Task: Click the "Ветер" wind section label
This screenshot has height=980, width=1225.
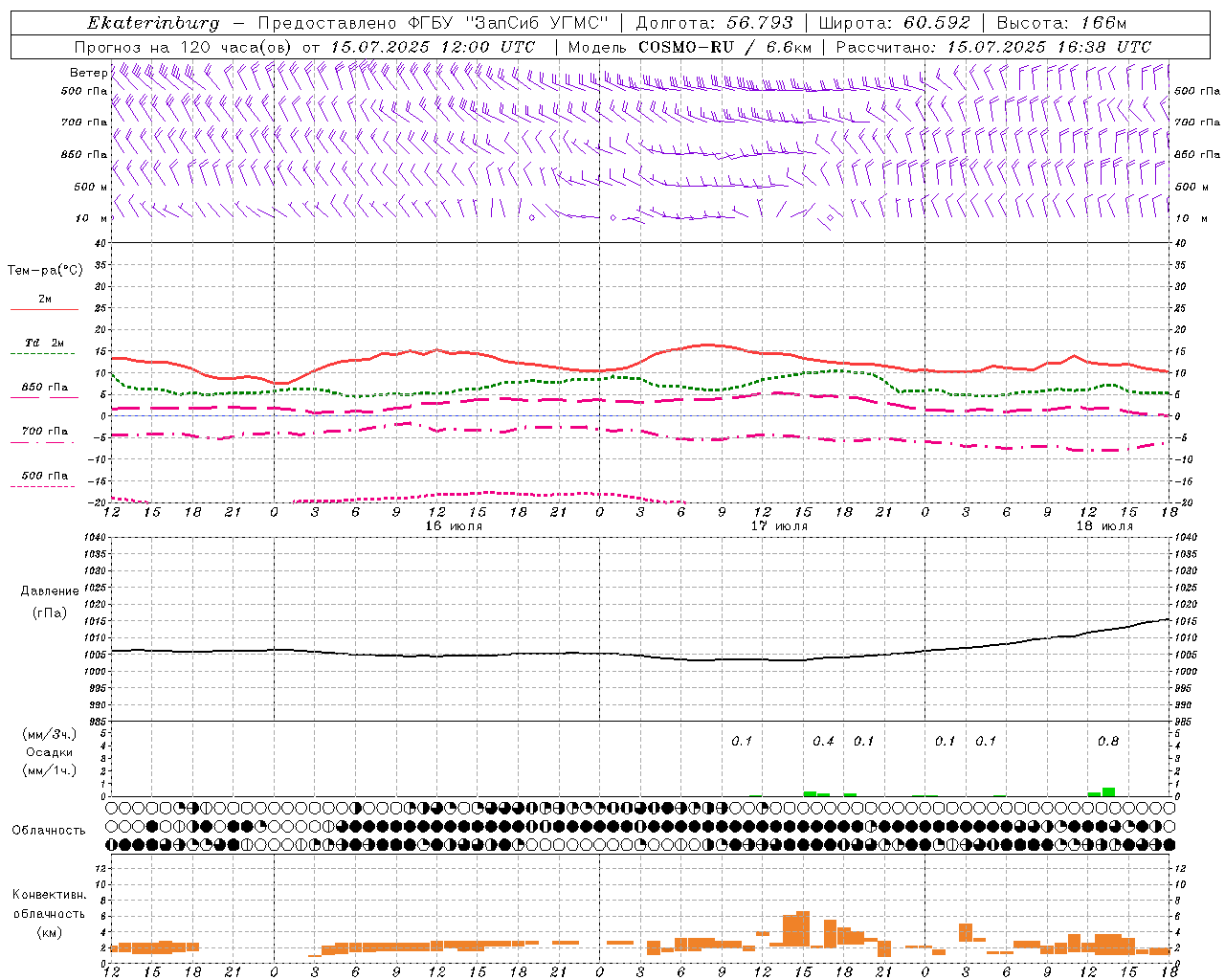Action: [x=88, y=73]
